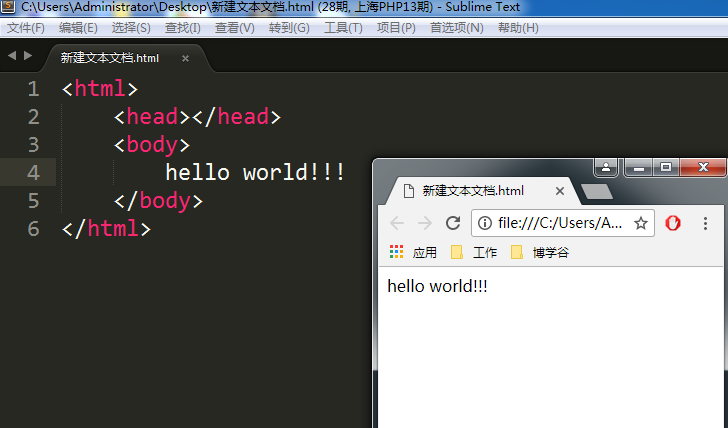This screenshot has width=728, height=428.
Task: Open the Chrome three-dot menu
Action: point(705,223)
